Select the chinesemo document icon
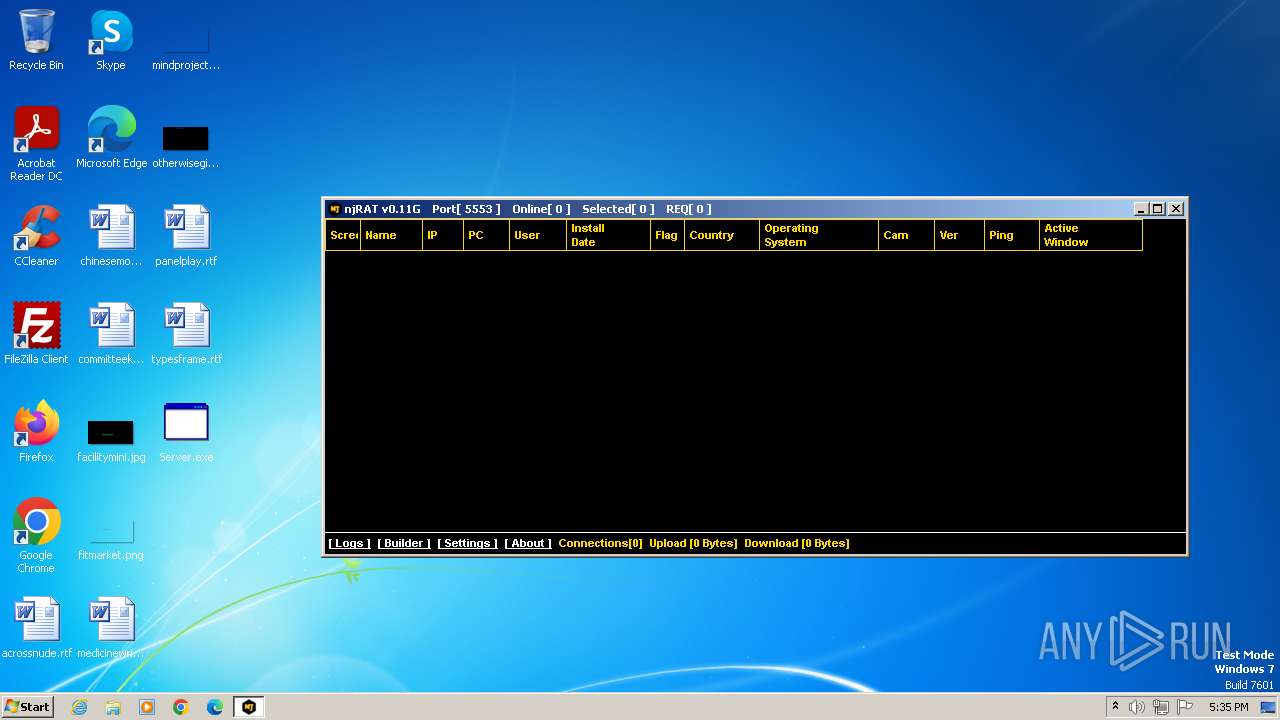 (111, 236)
